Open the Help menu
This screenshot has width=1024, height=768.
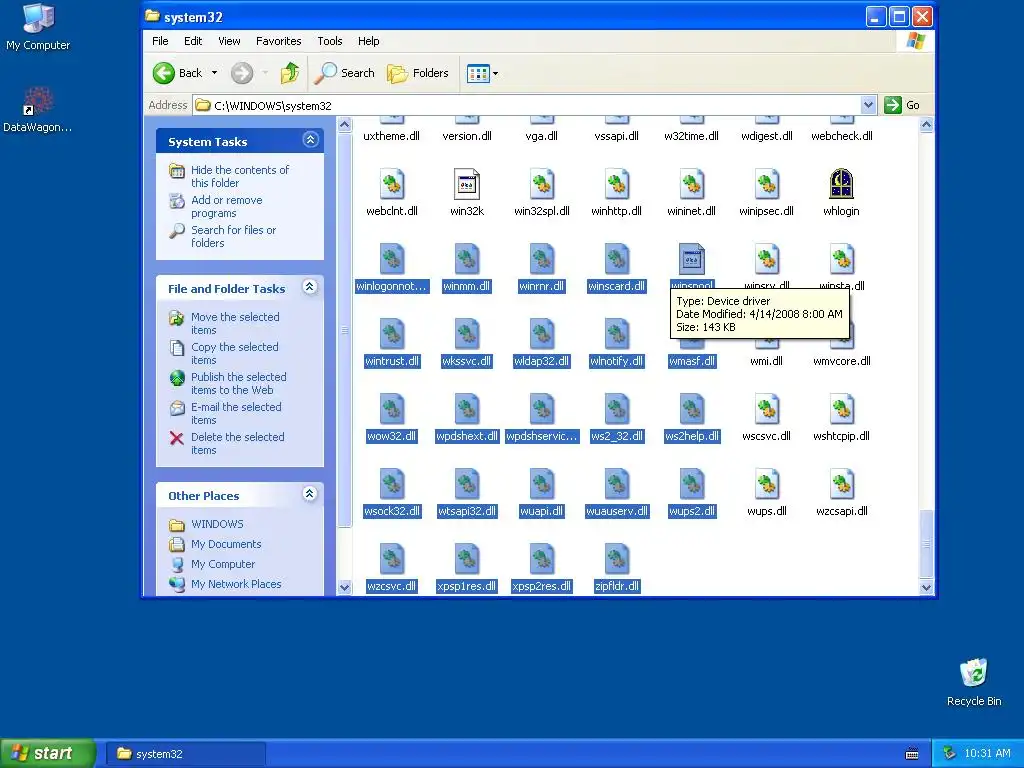pyautogui.click(x=368, y=41)
